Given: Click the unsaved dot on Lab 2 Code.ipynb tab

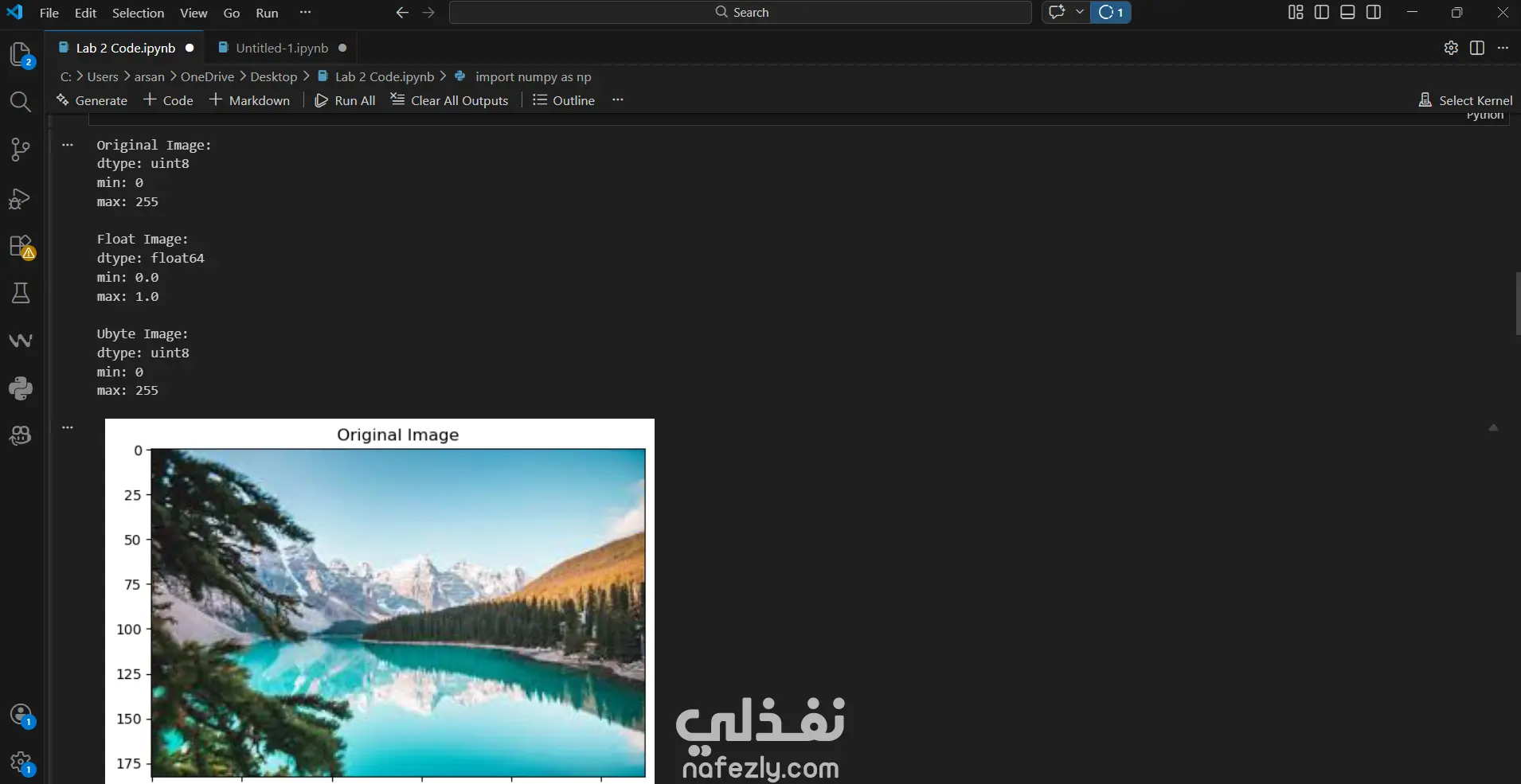Looking at the screenshot, I should [x=190, y=48].
